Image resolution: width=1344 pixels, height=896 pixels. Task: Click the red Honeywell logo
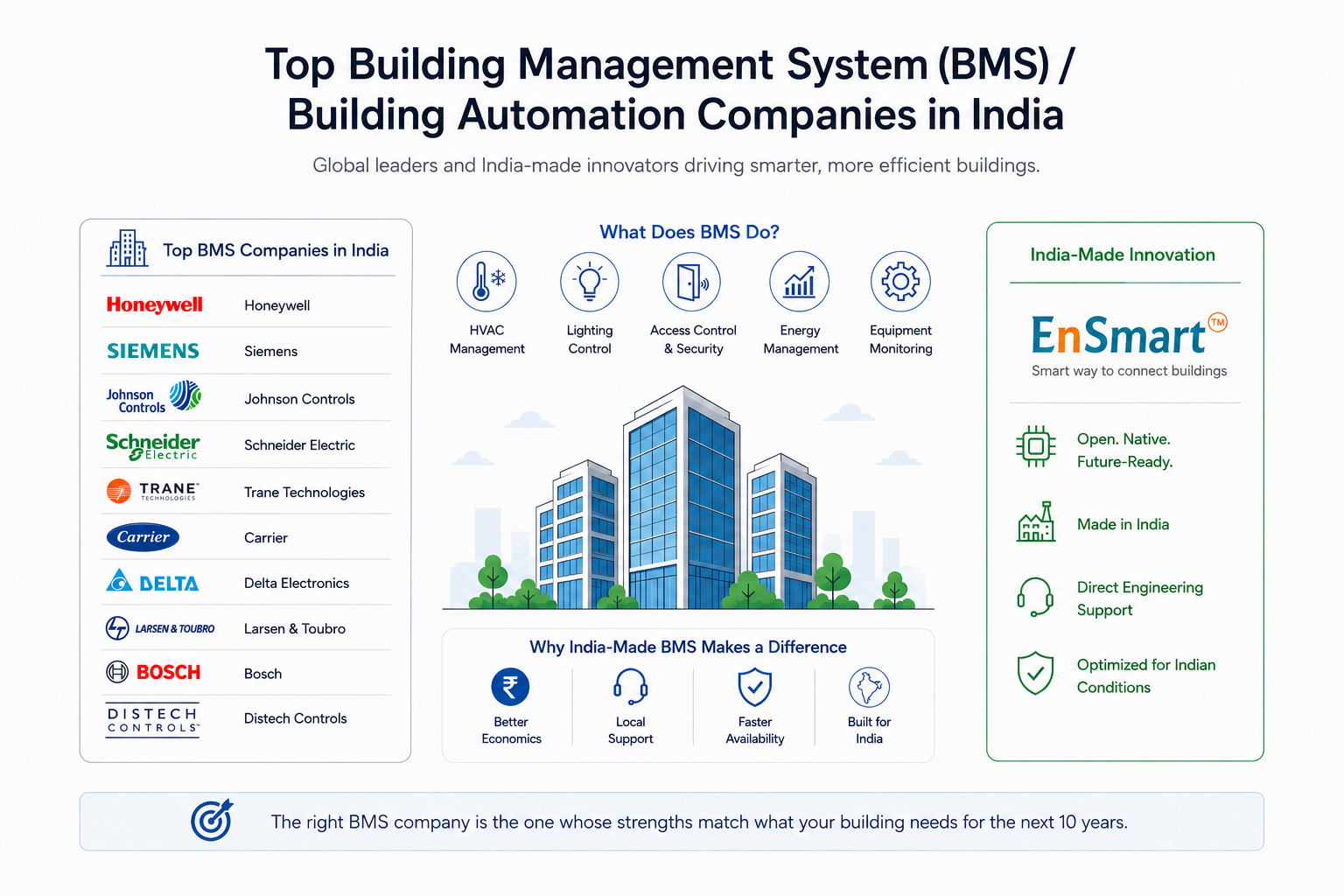pyautogui.click(x=155, y=304)
